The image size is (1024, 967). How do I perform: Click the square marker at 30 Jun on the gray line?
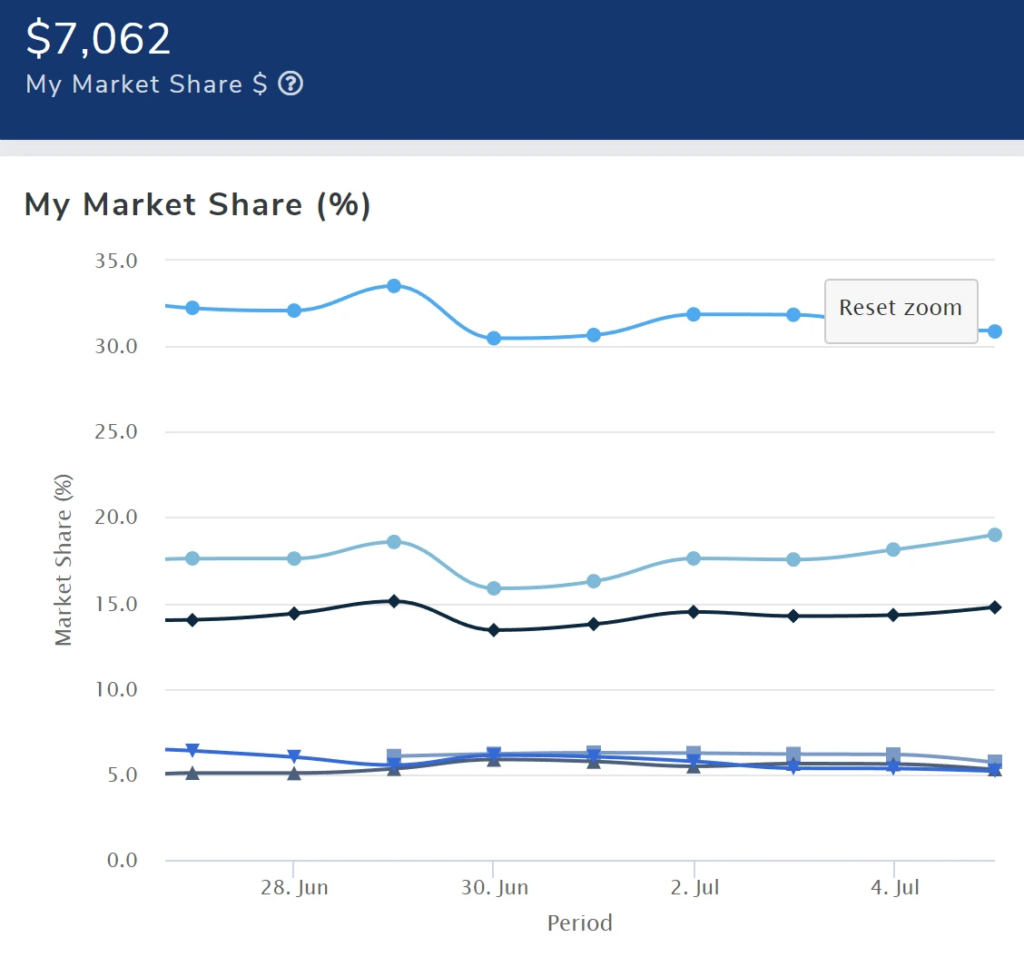click(495, 751)
